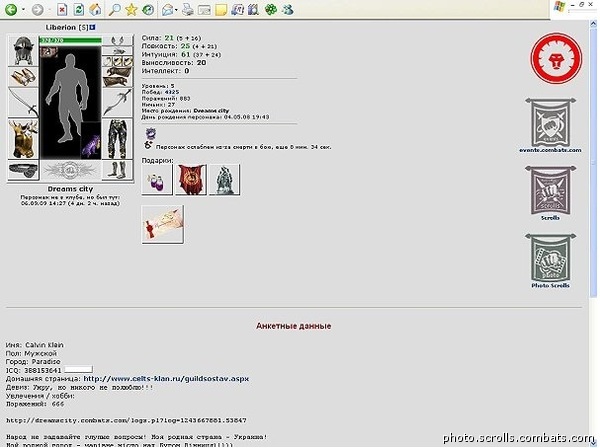Click the green health bar
The width and height of the screenshot is (600, 448).
pyautogui.click(x=70, y=40)
